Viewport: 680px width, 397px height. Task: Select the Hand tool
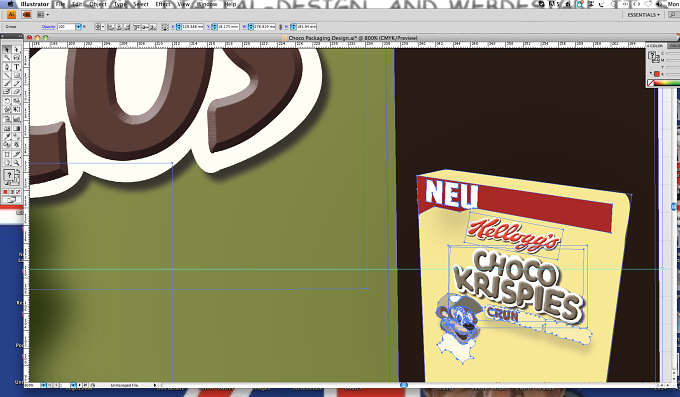pyautogui.click(x=7, y=163)
